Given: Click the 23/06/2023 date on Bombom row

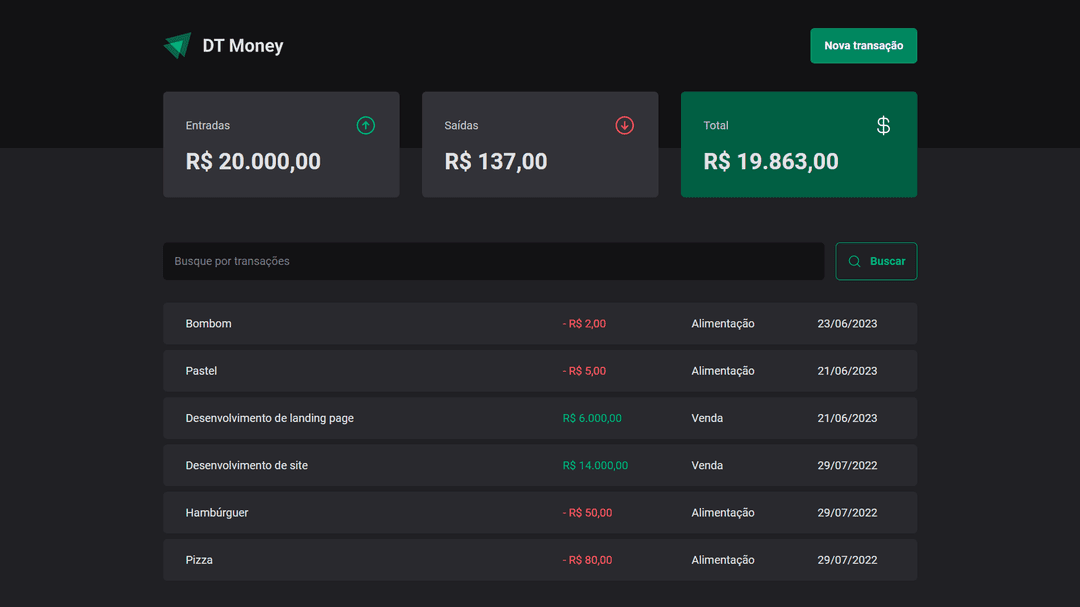Looking at the screenshot, I should pyautogui.click(x=847, y=323).
